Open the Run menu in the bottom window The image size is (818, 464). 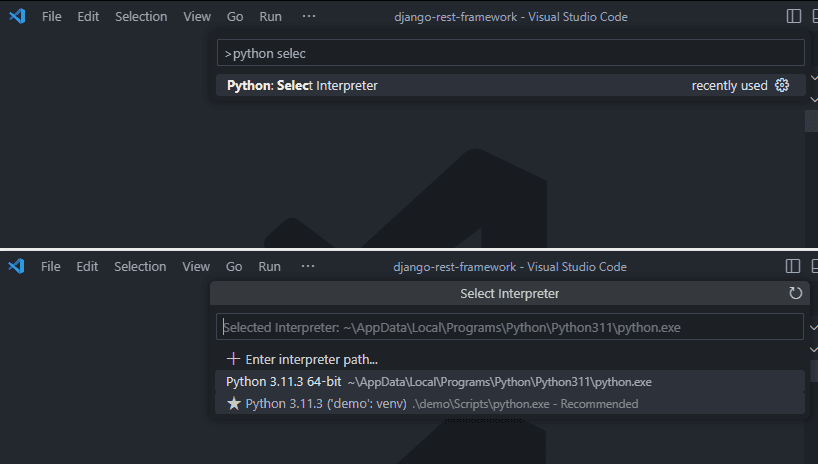(x=269, y=267)
